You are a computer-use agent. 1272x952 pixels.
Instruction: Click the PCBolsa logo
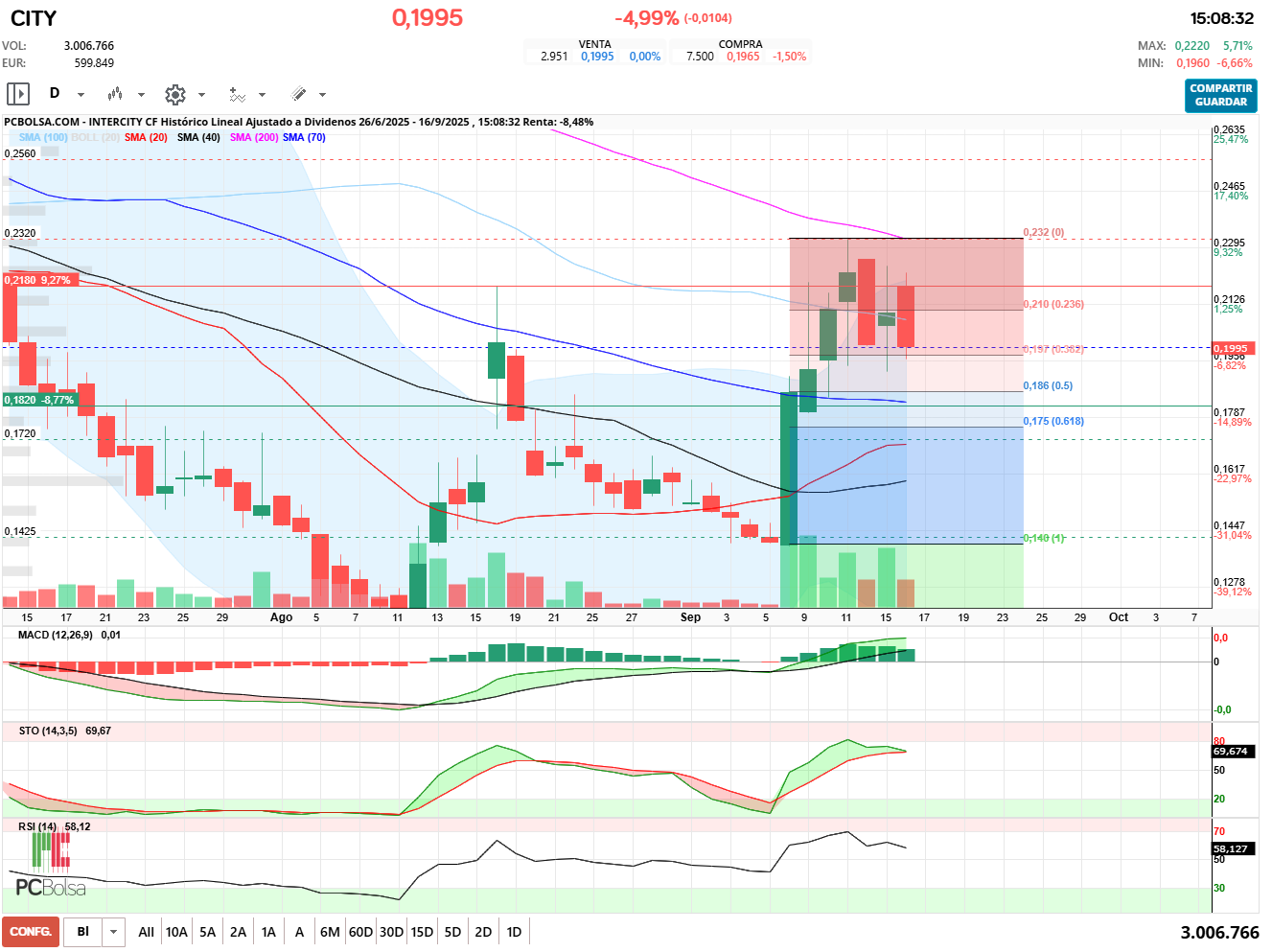[50, 866]
